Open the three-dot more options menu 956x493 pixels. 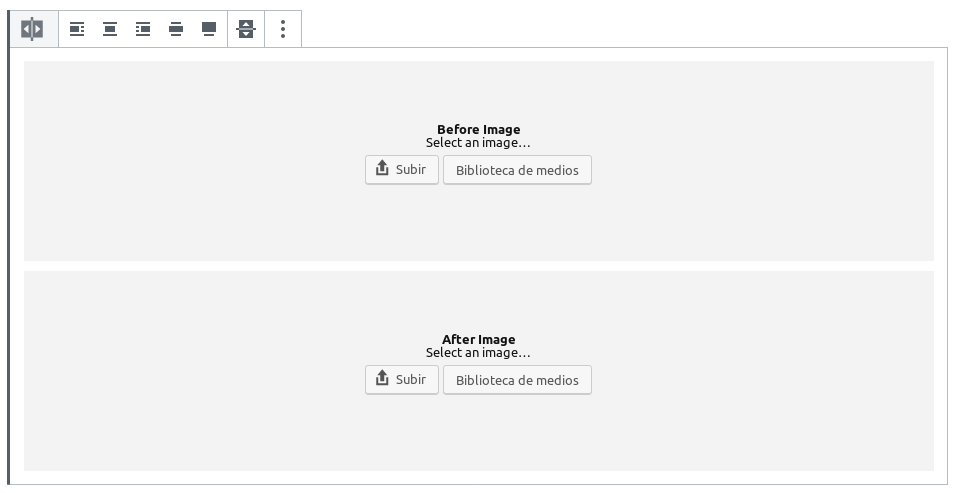(x=283, y=29)
